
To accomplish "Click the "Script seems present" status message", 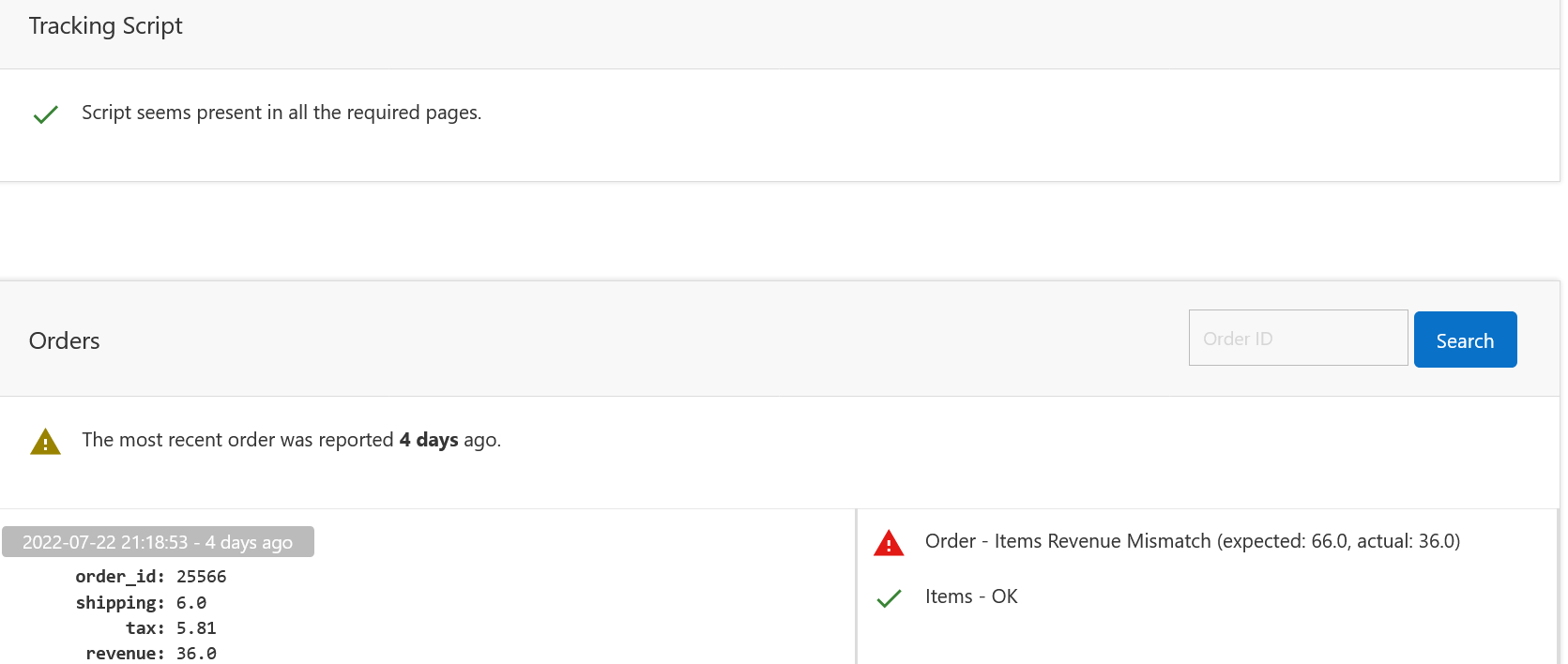I will (282, 113).
